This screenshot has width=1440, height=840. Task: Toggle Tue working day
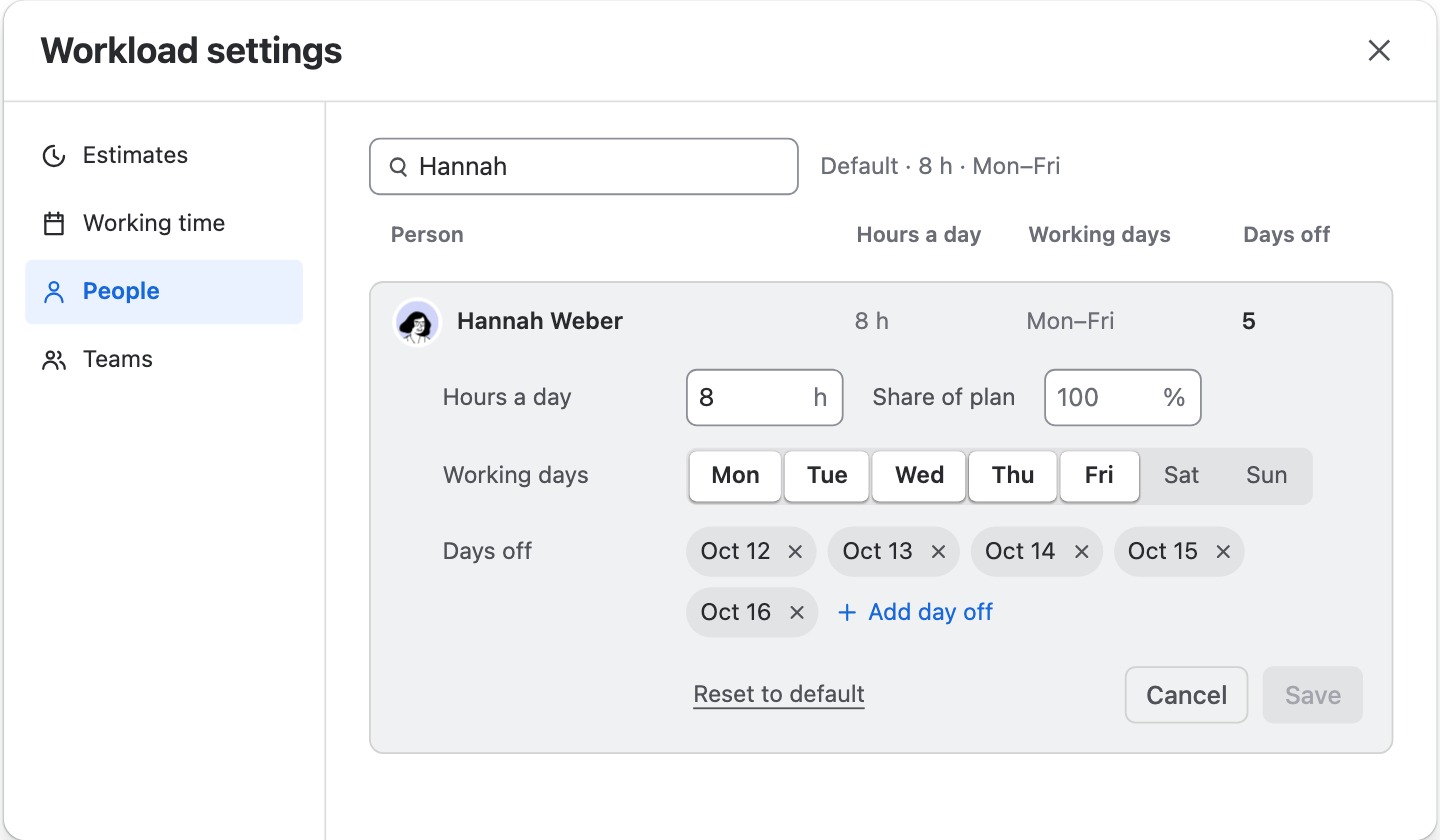click(827, 475)
